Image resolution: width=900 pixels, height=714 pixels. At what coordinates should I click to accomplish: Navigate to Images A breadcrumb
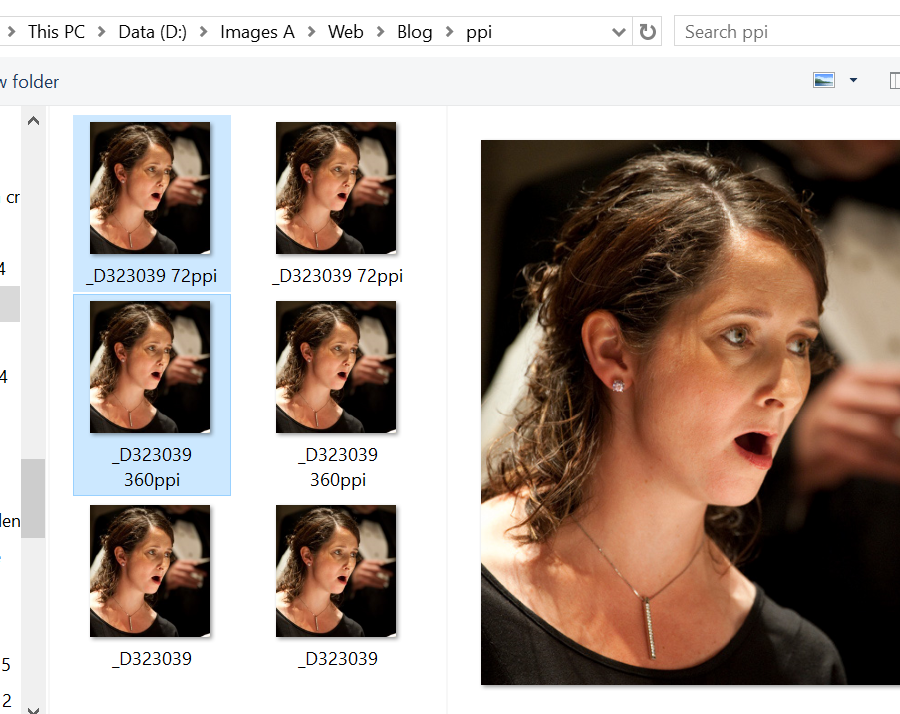(x=257, y=32)
